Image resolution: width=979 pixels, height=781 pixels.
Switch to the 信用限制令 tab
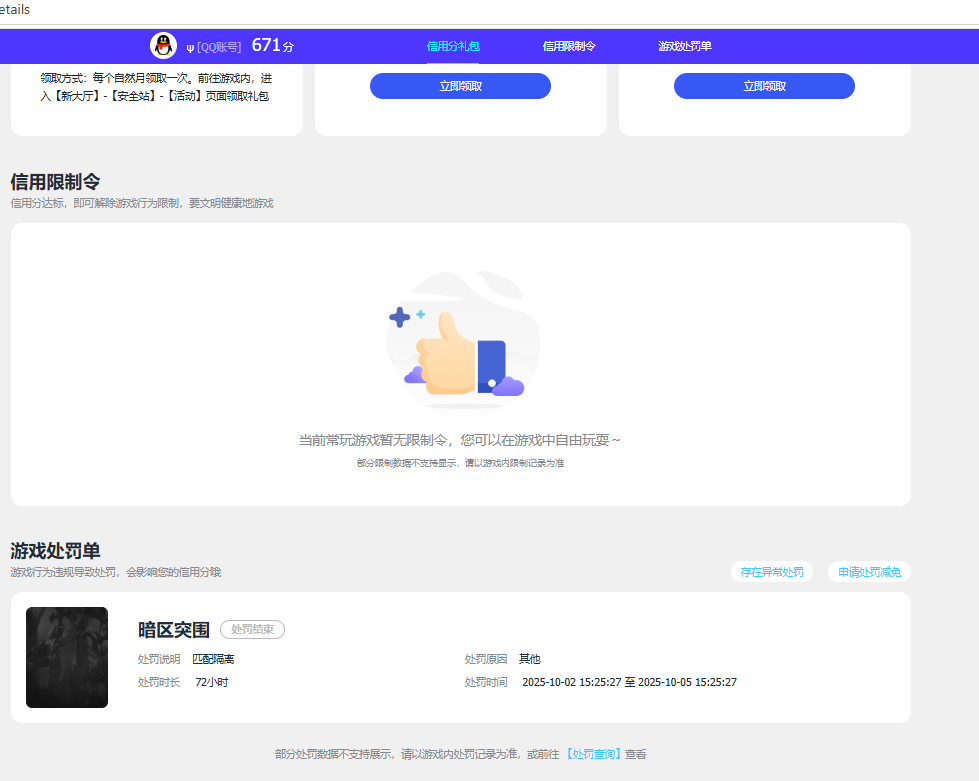(569, 46)
